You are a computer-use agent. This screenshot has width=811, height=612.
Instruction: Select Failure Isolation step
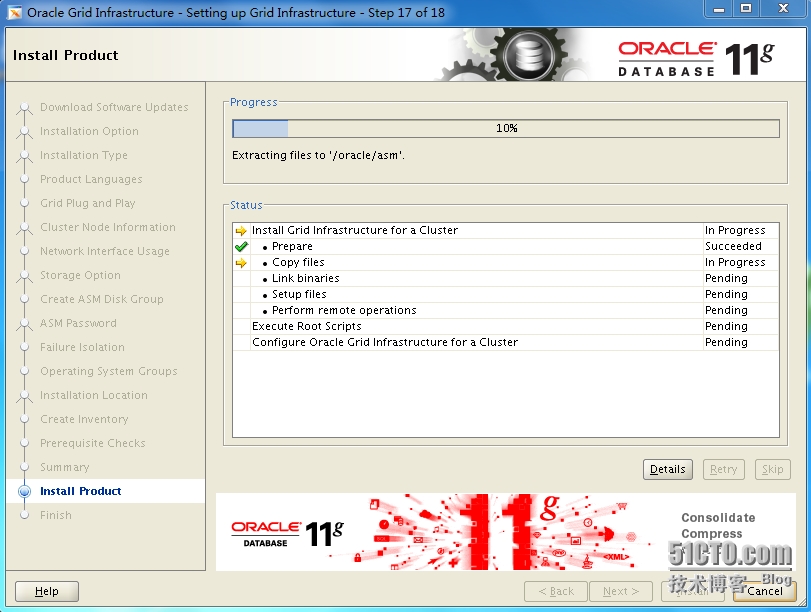[x=82, y=347]
